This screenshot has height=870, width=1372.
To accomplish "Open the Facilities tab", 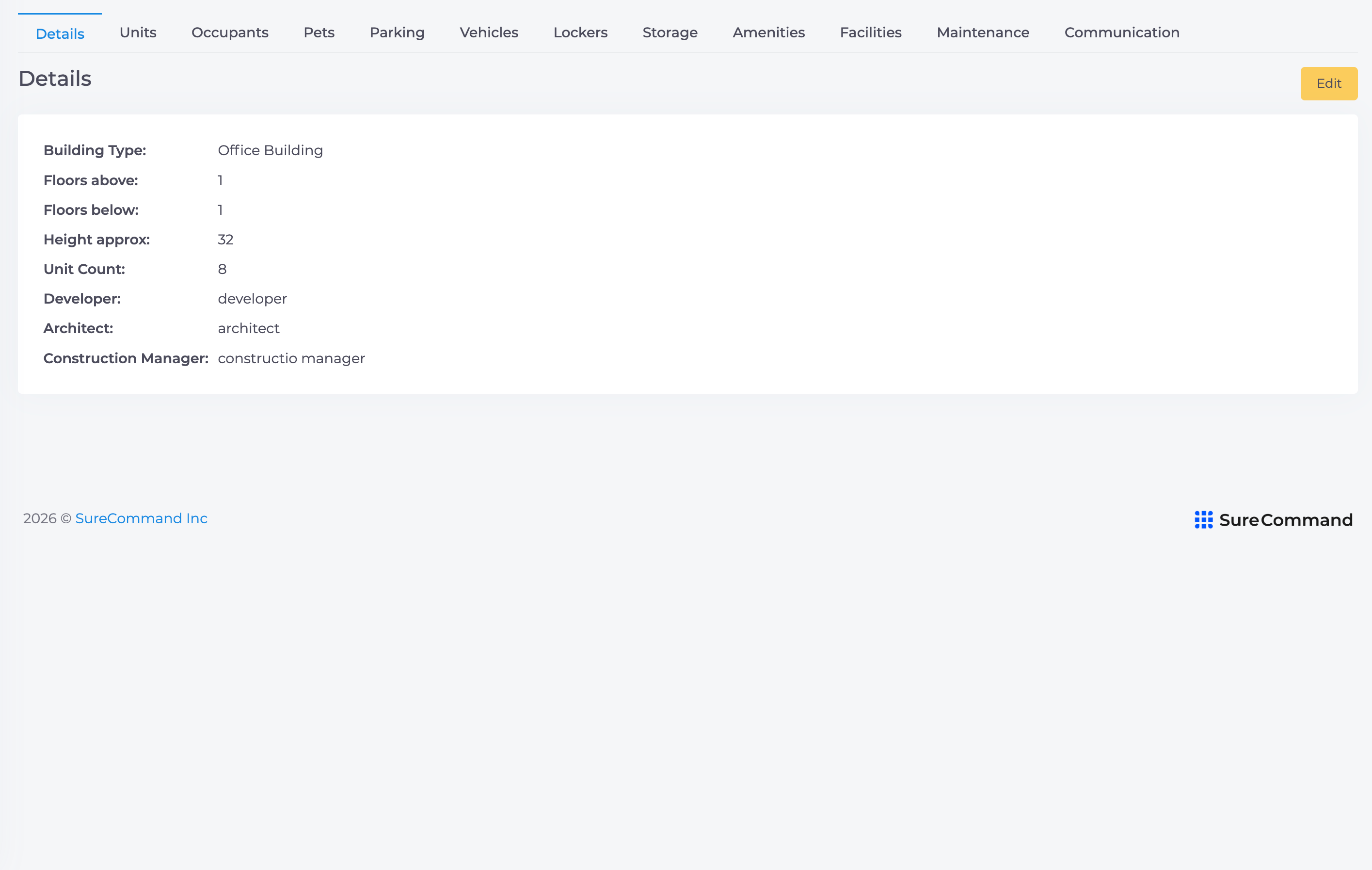I will point(871,32).
